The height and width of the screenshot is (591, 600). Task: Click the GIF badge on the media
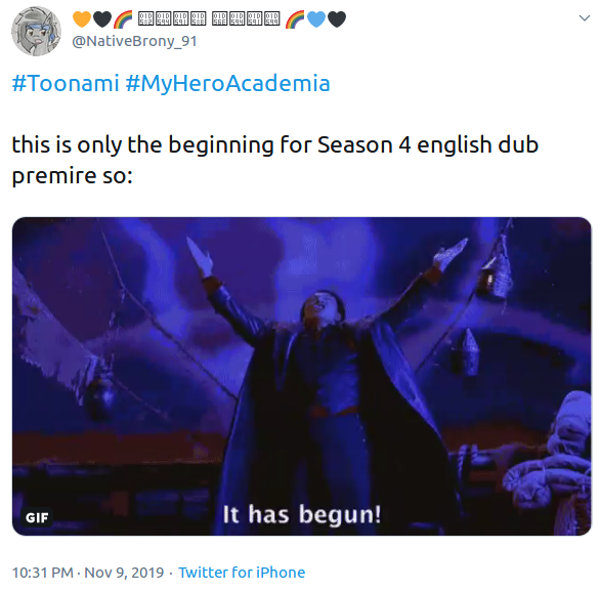pos(37,518)
